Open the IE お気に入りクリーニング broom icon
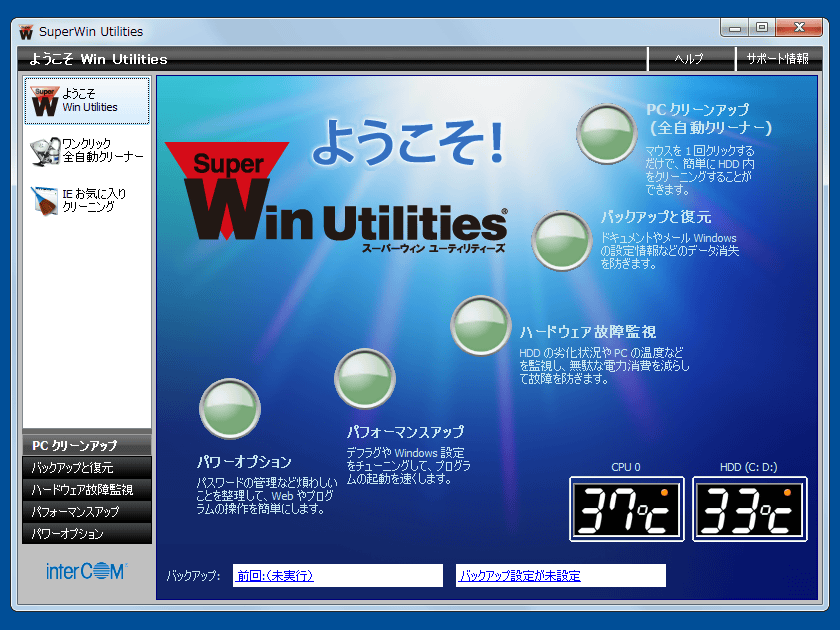Screen dimensions: 840x630 [x=44, y=201]
